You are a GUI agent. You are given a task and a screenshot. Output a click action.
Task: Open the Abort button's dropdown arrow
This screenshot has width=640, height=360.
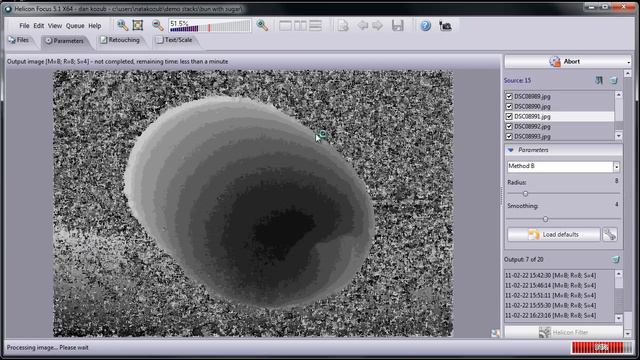tap(628, 62)
